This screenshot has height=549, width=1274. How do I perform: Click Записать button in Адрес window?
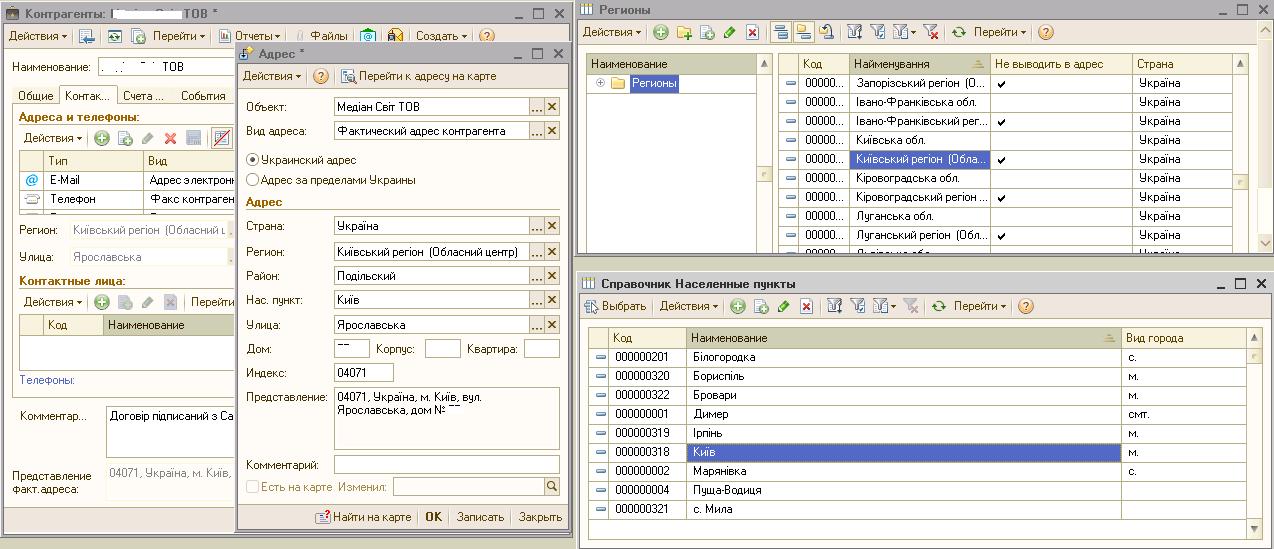480,517
